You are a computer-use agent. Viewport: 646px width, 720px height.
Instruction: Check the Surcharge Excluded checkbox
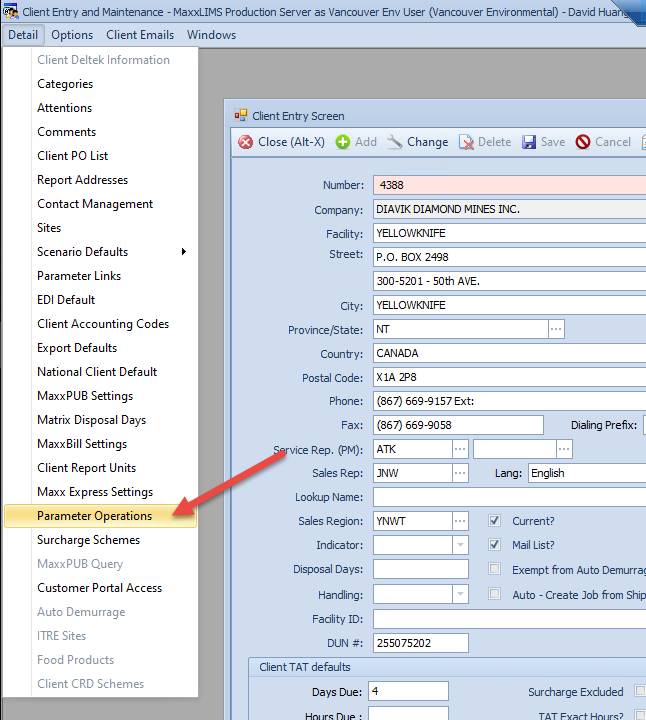pos(640,690)
